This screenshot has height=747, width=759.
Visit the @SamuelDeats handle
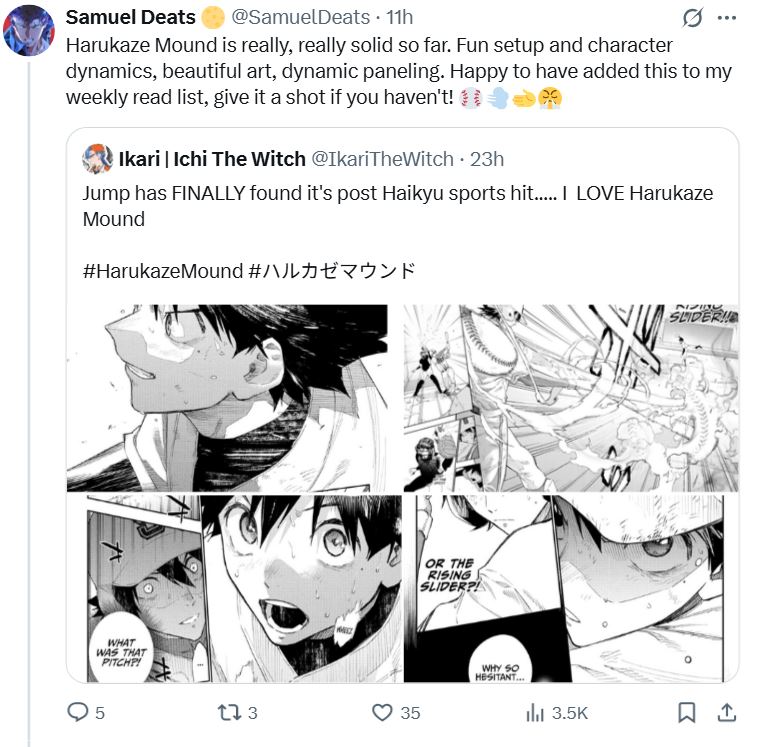pos(300,17)
